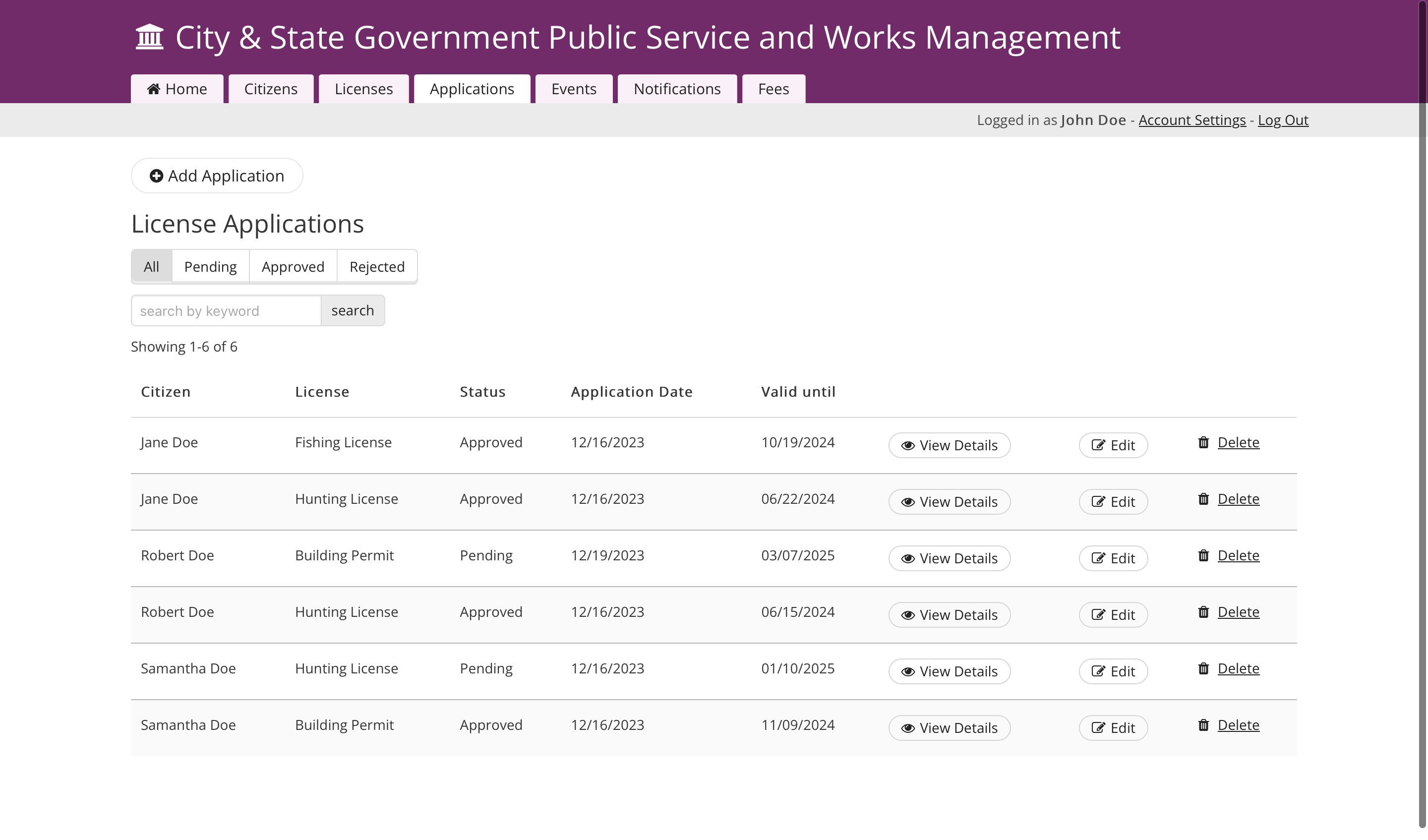Image resolution: width=1428 pixels, height=840 pixels.
Task: Click the government building logo icon
Action: coord(150,37)
